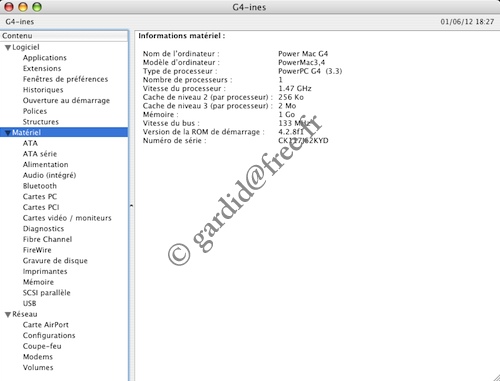Collapse the Logiciel disclosure triangle
Screen dimensions: 500x381
click(8, 48)
